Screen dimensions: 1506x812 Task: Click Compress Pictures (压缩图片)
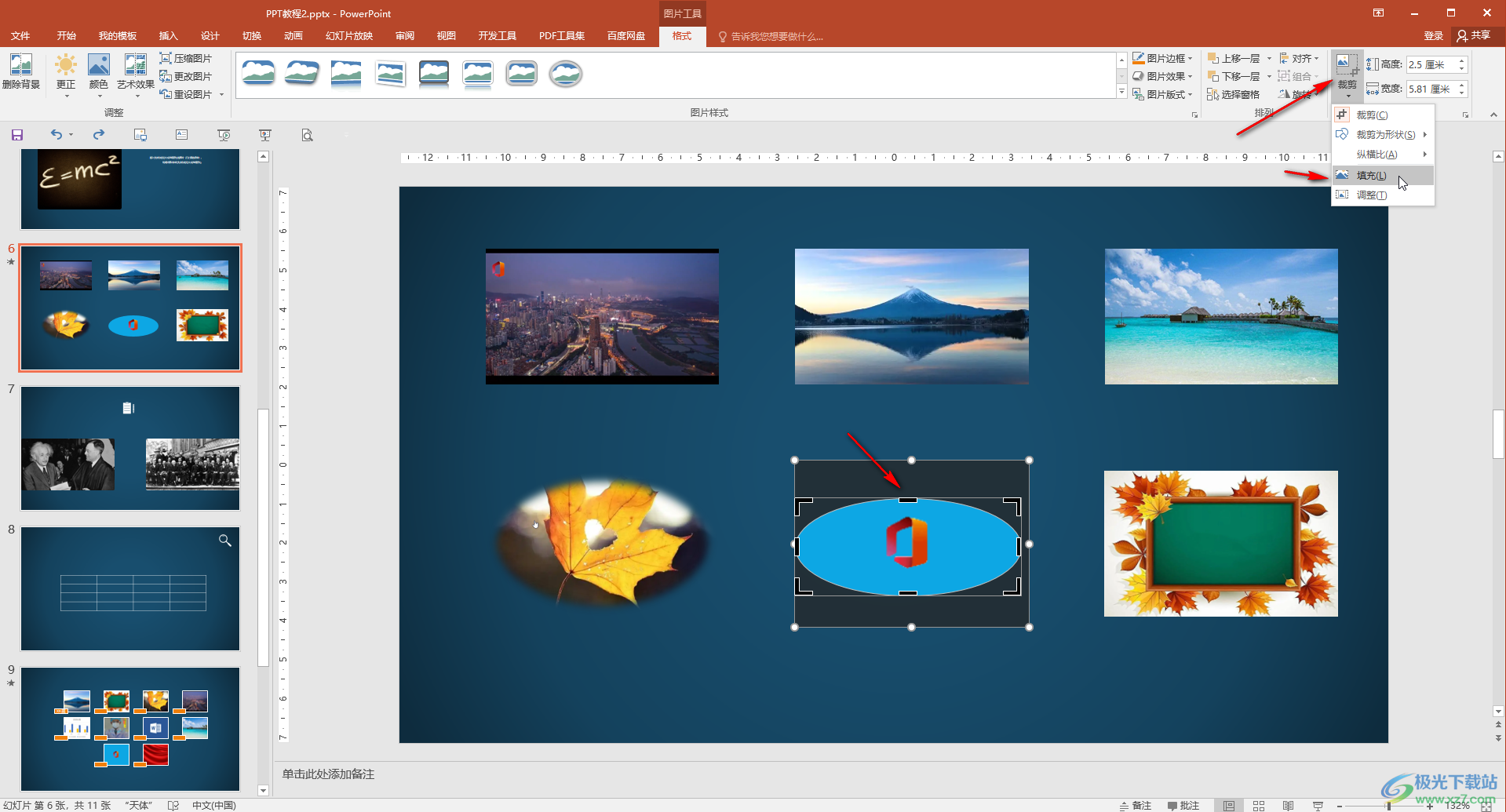pos(186,58)
